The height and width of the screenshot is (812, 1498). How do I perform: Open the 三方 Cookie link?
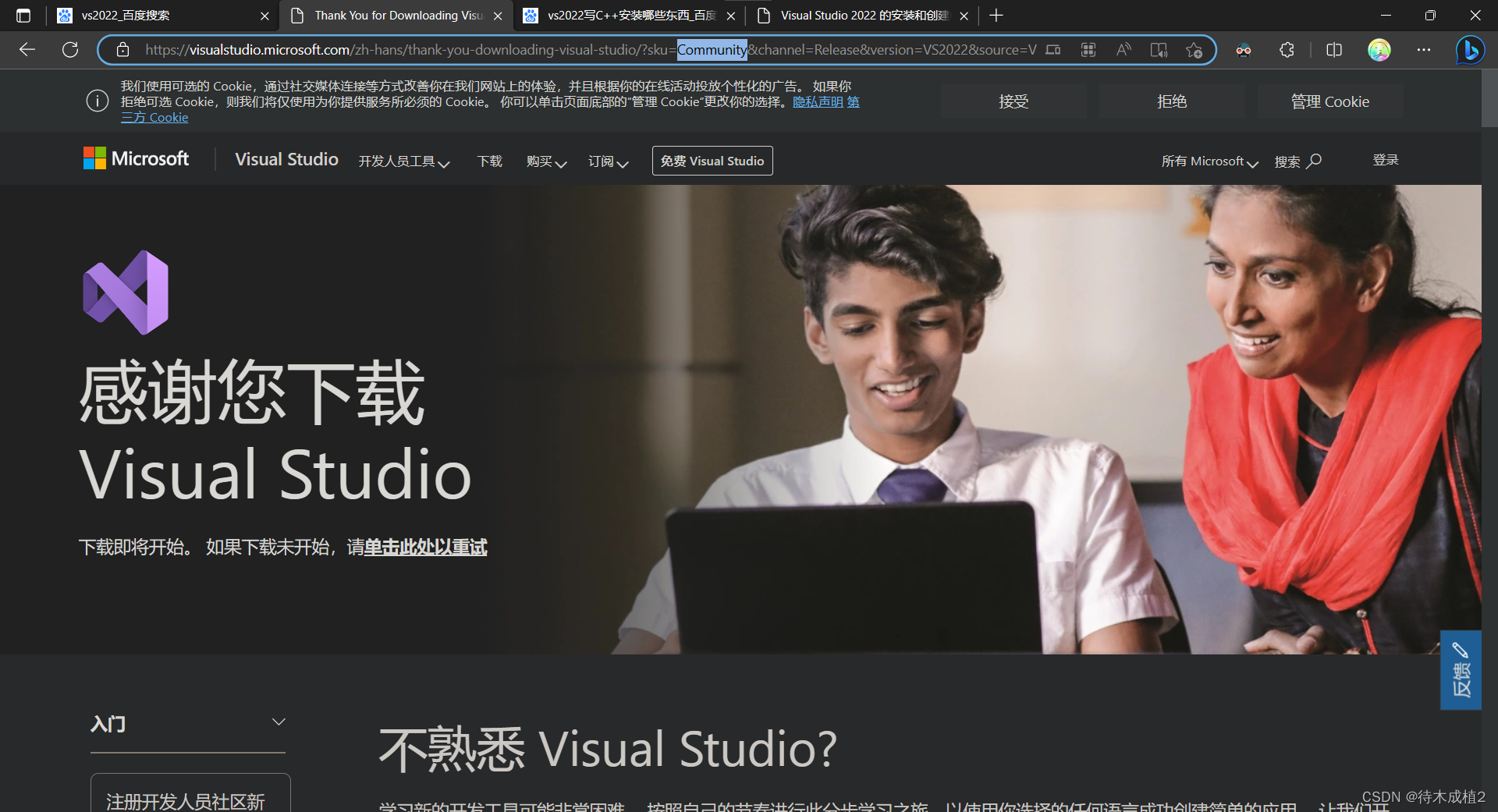click(x=154, y=117)
